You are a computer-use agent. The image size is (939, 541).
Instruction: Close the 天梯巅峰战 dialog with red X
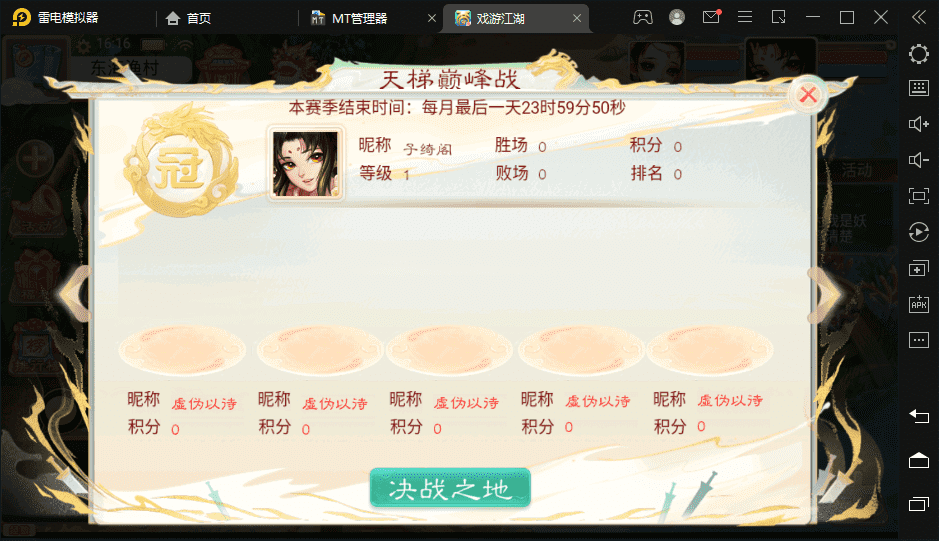[x=808, y=94]
